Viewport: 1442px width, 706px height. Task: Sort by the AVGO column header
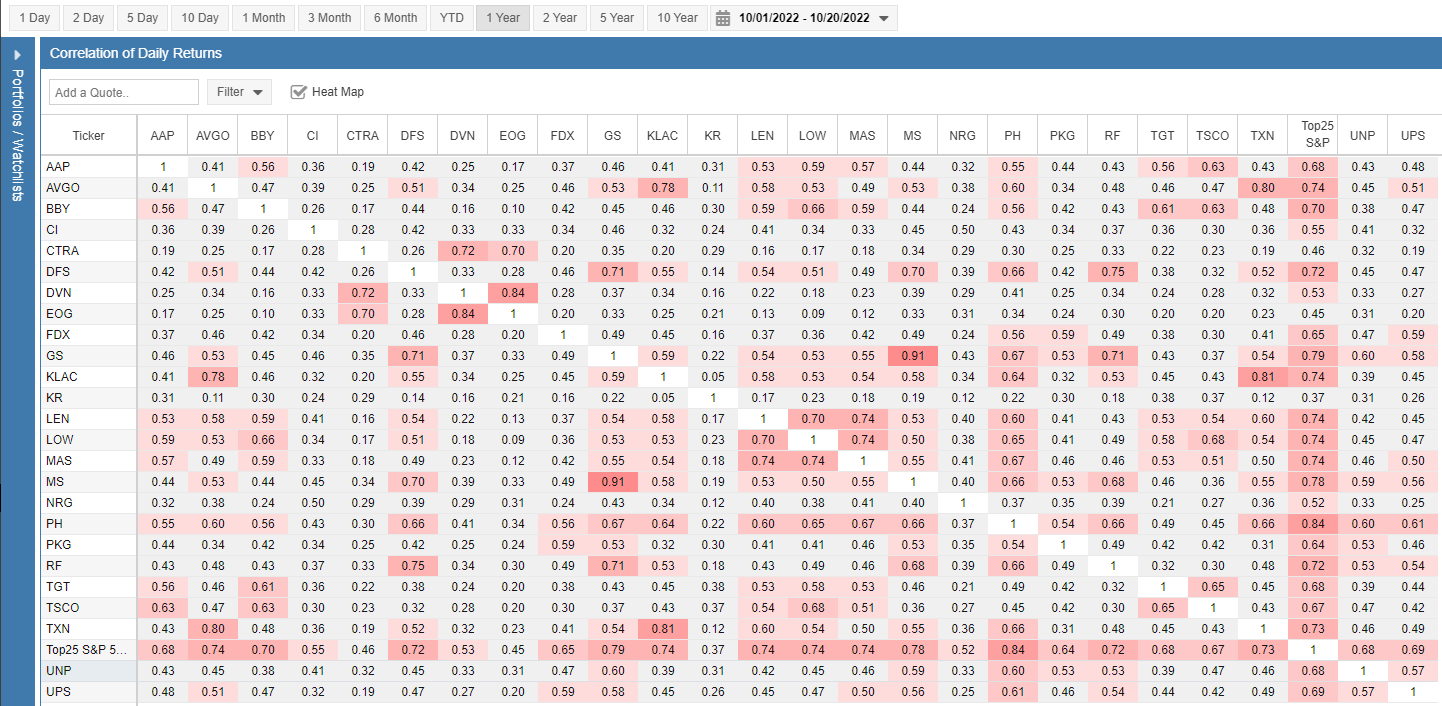pyautogui.click(x=212, y=135)
